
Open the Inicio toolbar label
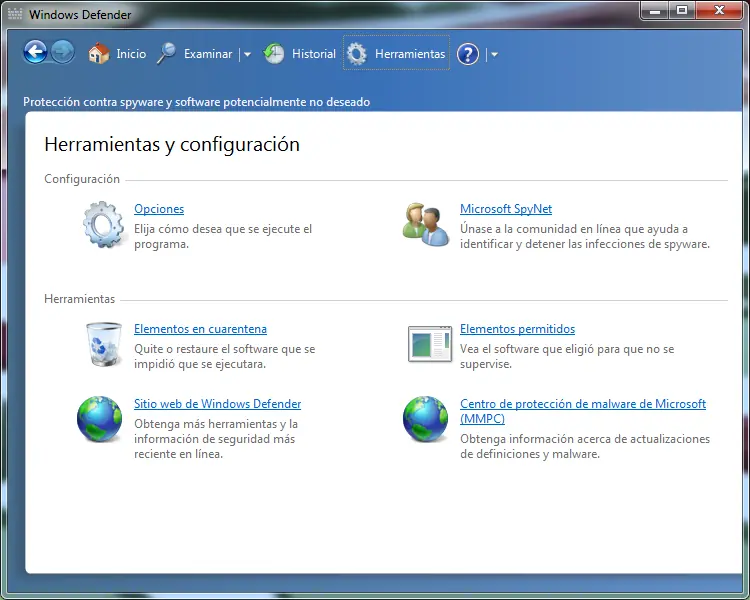click(x=131, y=54)
